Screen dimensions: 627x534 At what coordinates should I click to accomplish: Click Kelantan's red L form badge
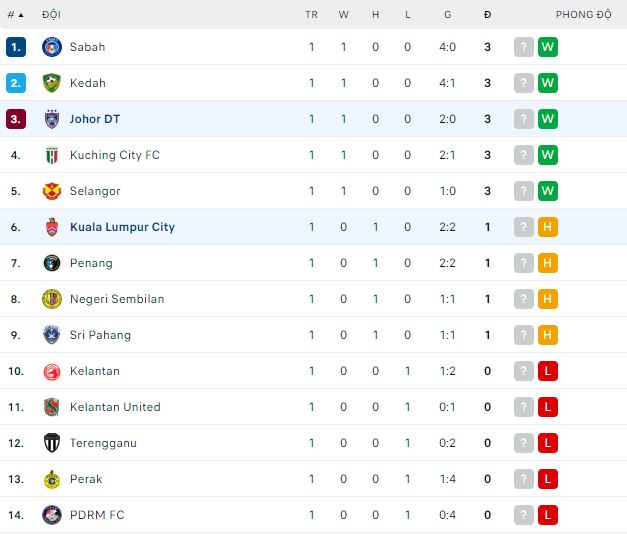[x=547, y=371]
